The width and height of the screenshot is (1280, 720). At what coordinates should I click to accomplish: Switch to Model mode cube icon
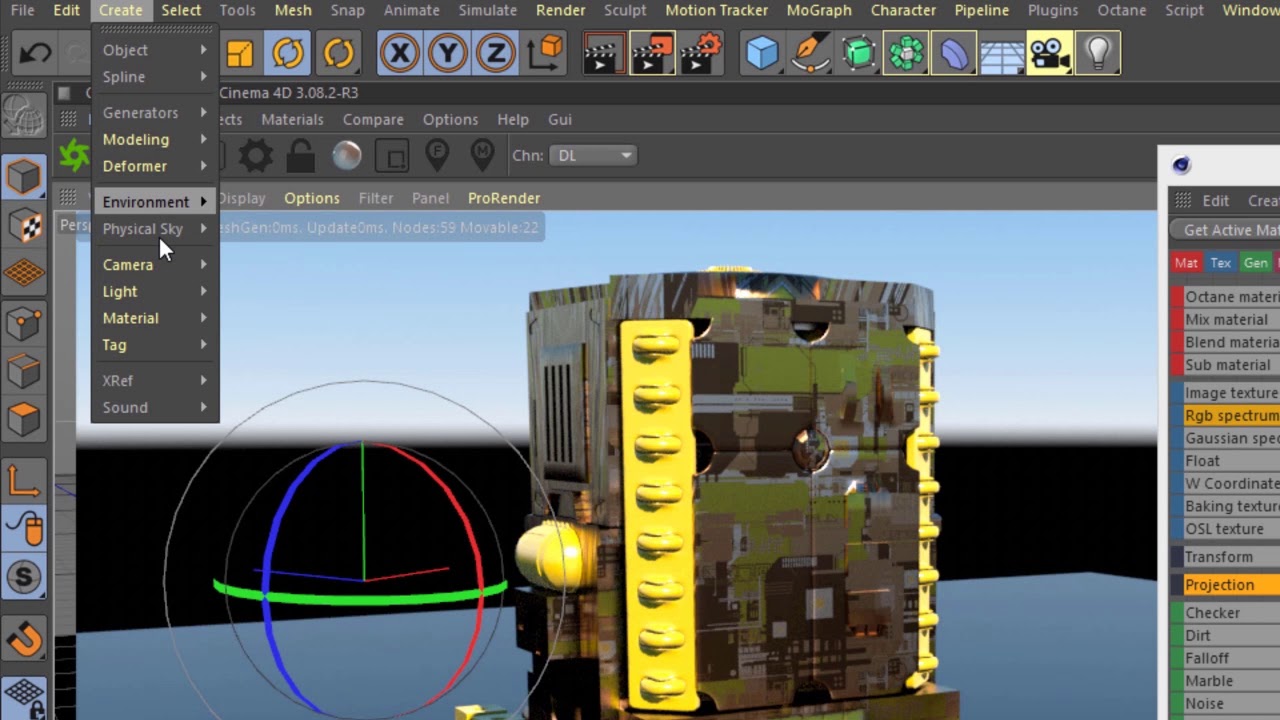(x=24, y=176)
